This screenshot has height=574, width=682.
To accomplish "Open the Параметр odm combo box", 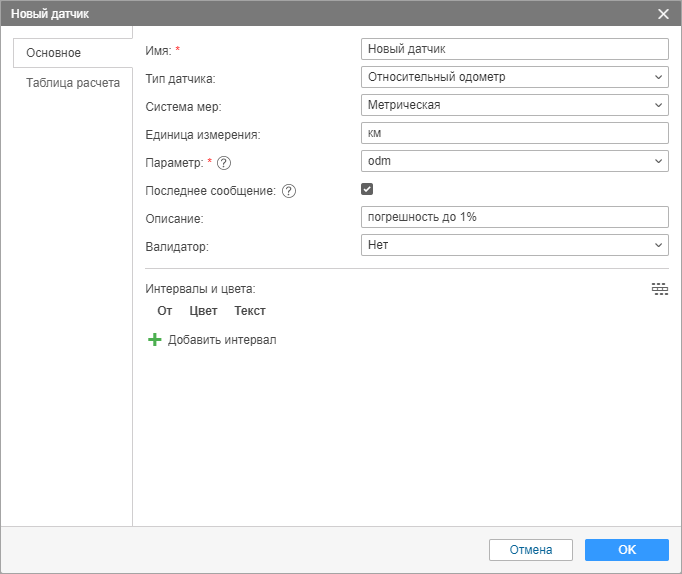I will pyautogui.click(x=515, y=161).
